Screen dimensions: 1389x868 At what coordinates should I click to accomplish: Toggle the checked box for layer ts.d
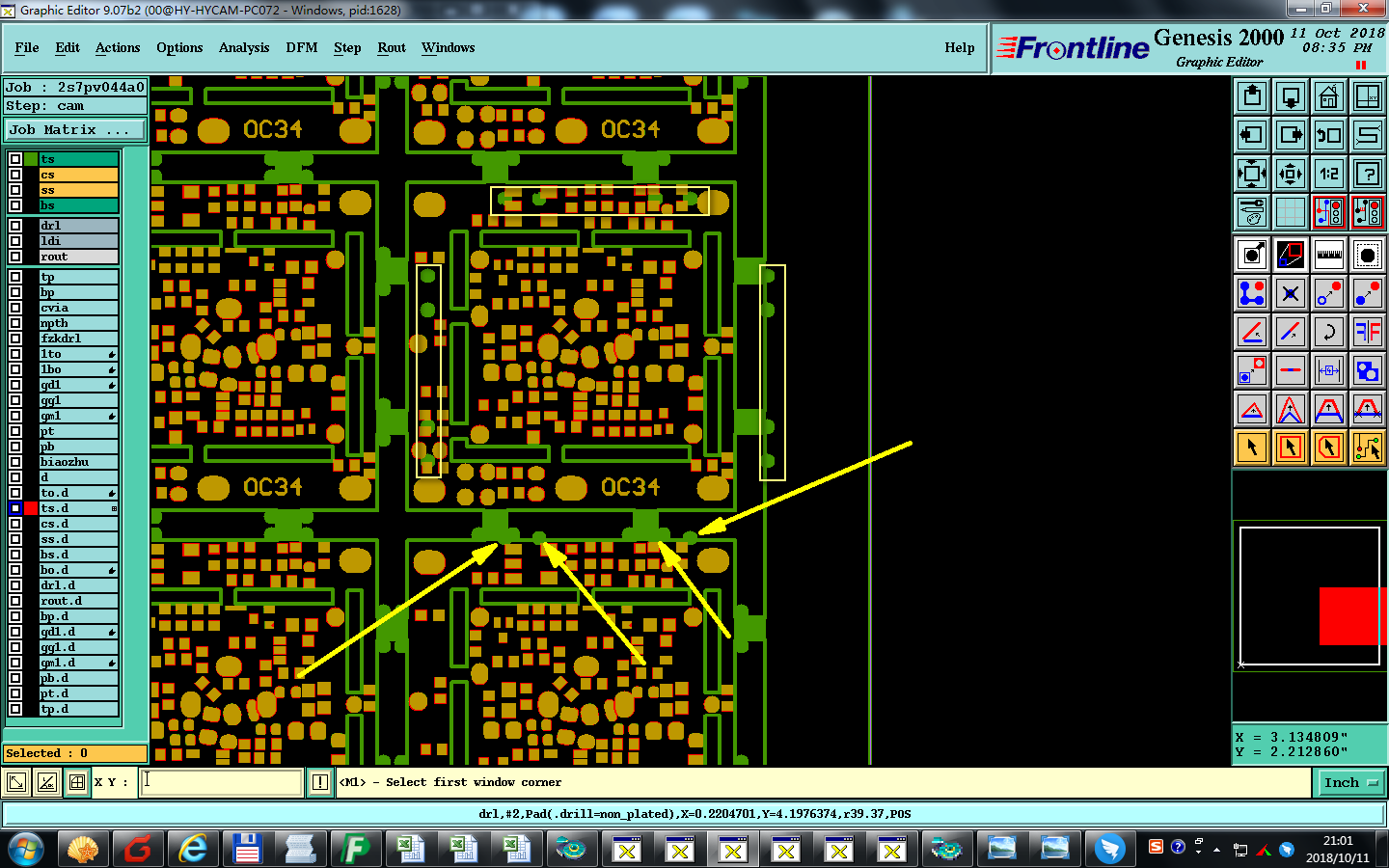point(15,508)
